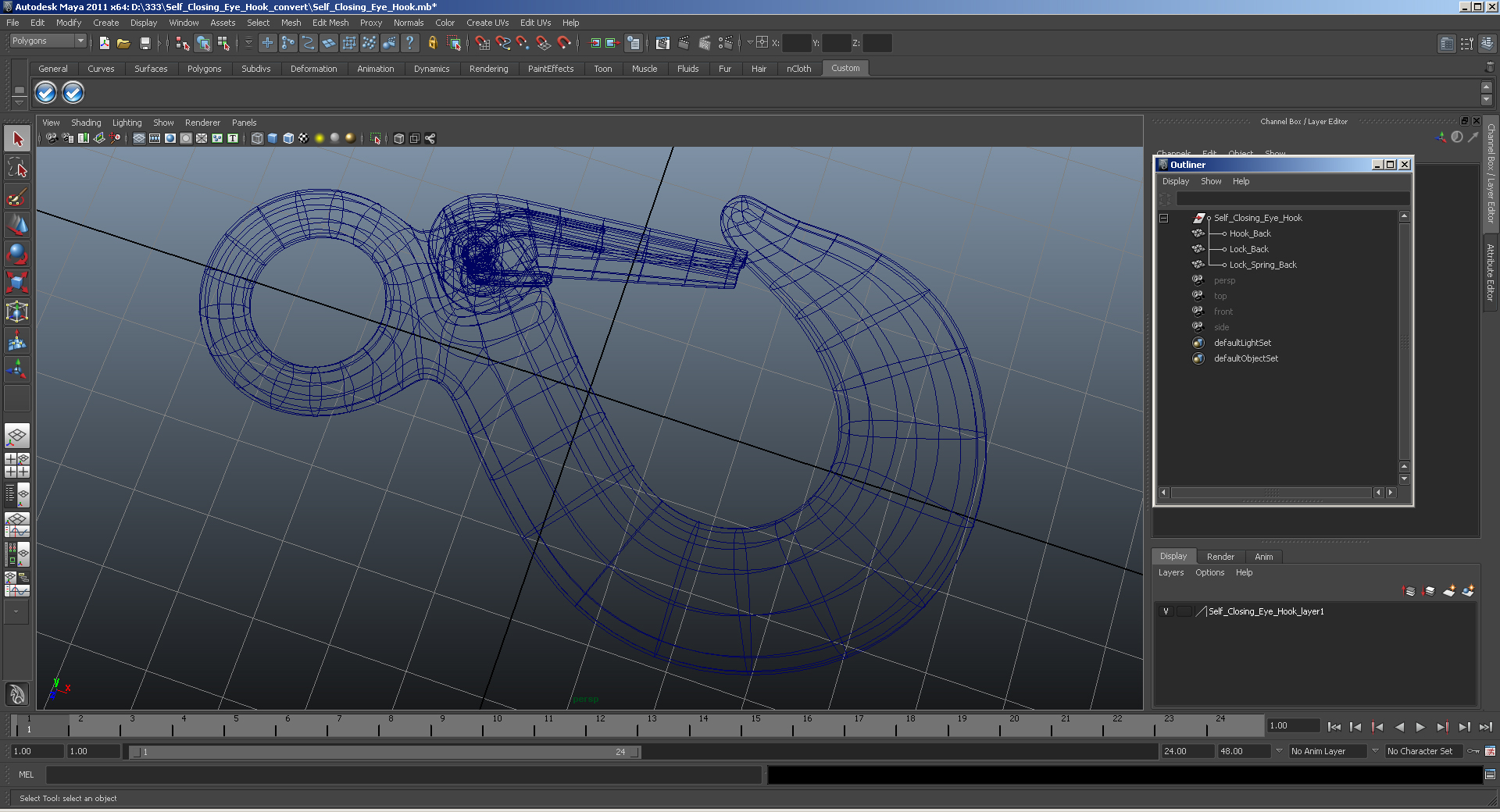Toggle auto keyframe key icon
Viewport: 1500px width, 812px height.
[1473, 751]
